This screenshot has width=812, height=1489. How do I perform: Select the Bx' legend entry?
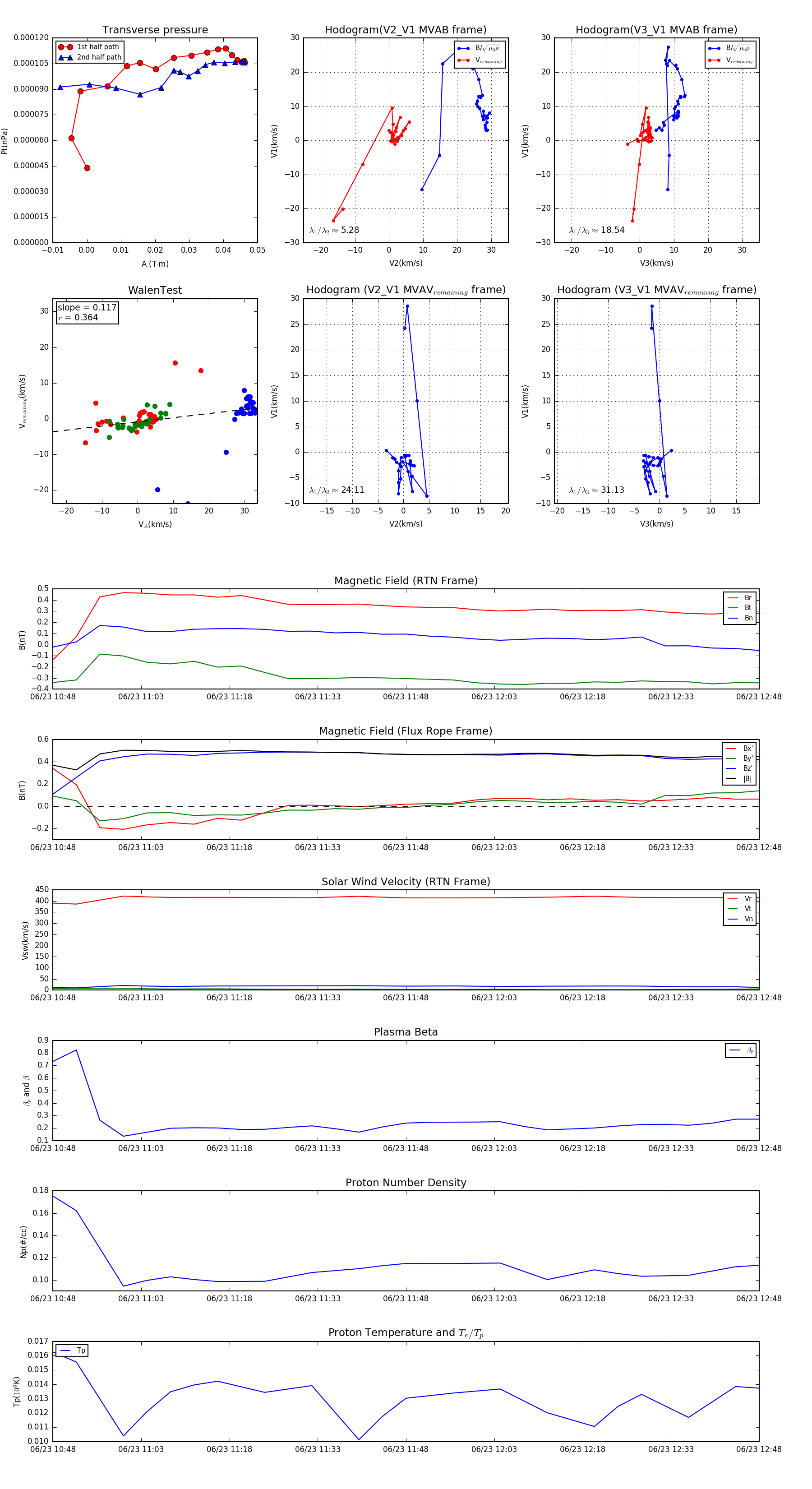tap(740, 749)
